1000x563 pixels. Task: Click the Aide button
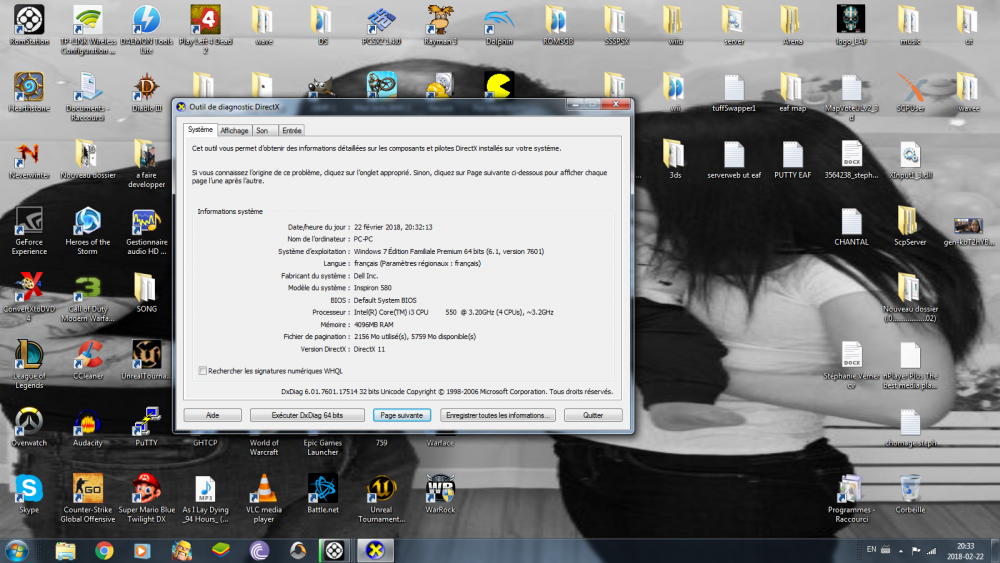click(x=212, y=415)
